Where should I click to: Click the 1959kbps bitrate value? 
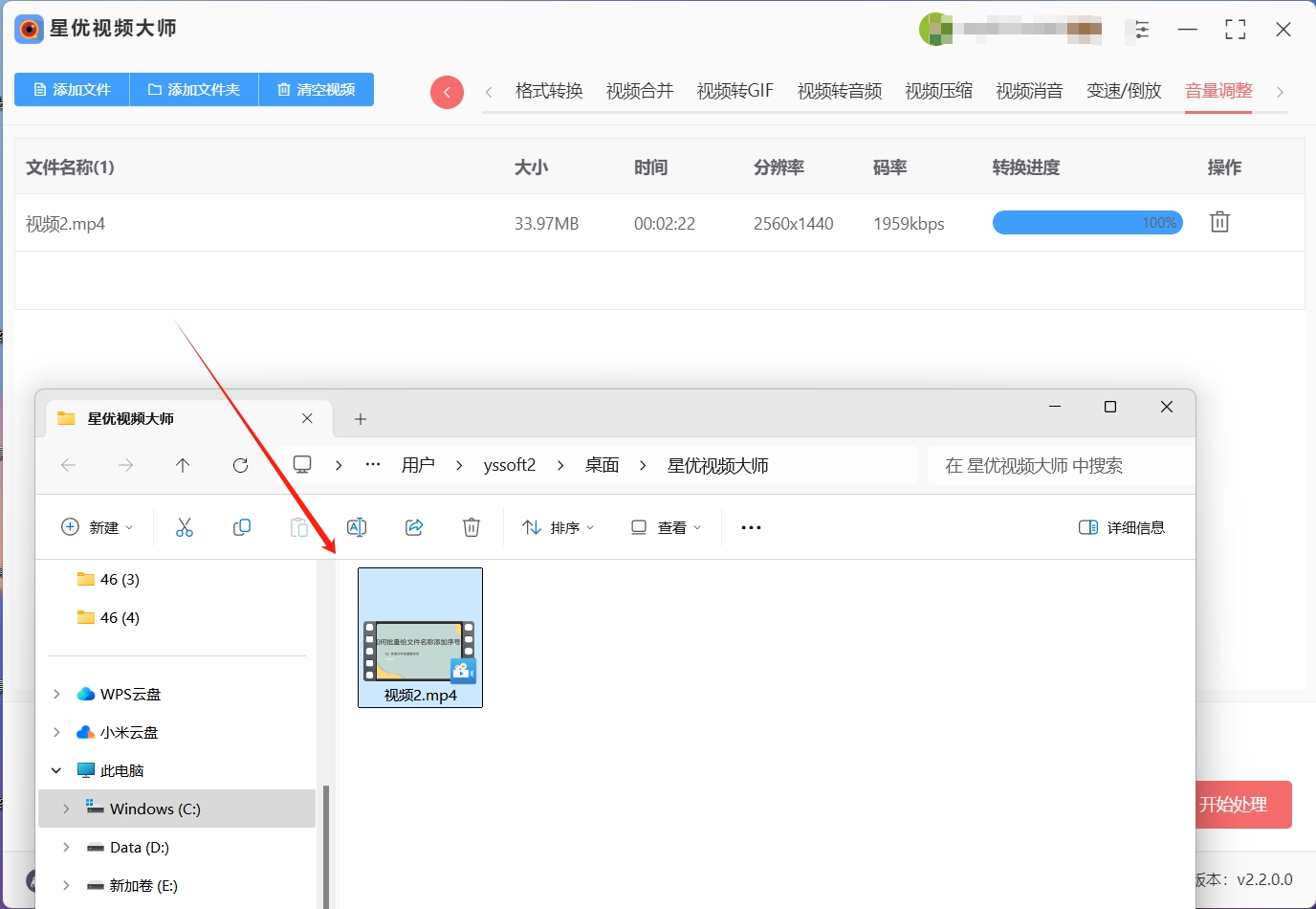point(909,224)
